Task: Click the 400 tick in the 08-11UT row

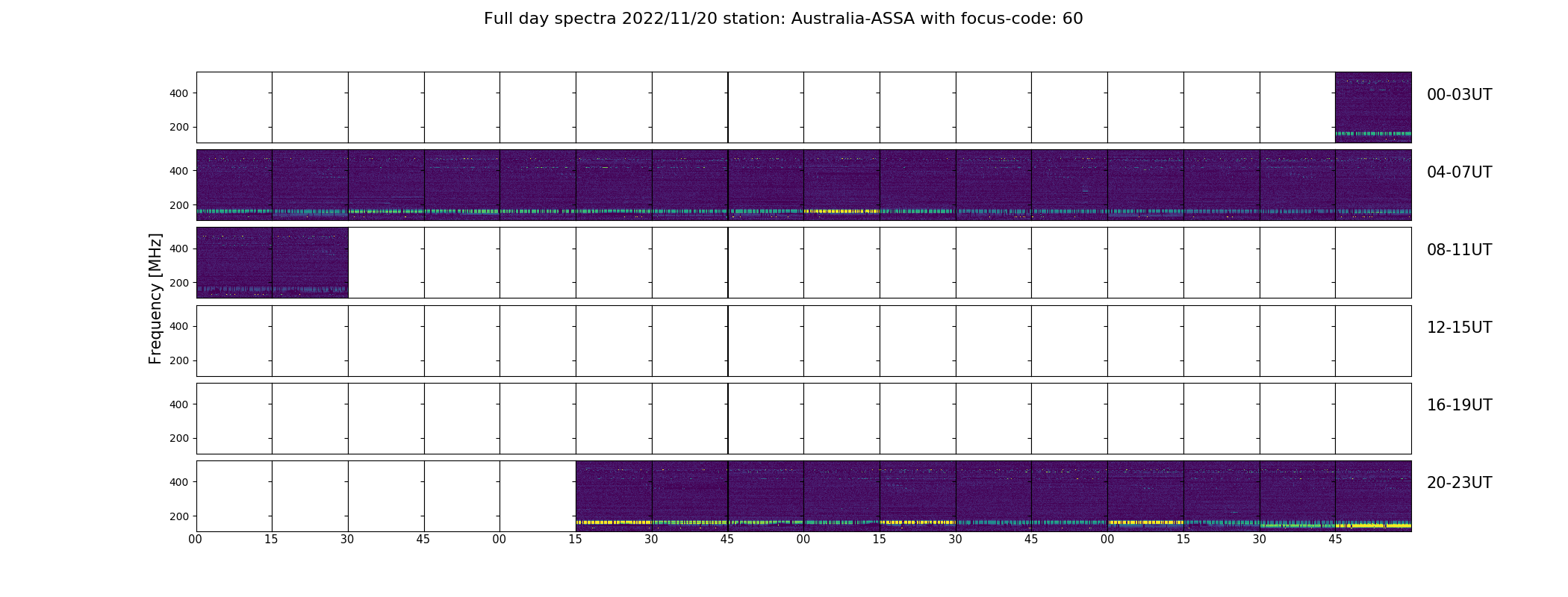Action: (x=179, y=249)
